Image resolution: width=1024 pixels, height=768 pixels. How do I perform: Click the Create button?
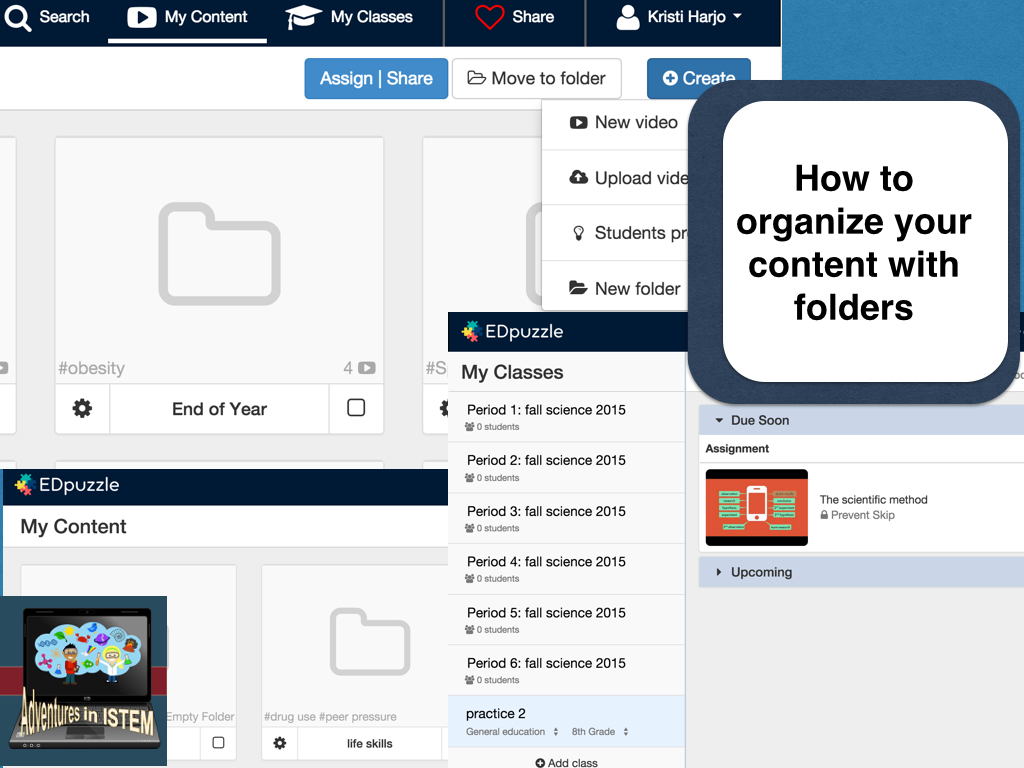pos(698,78)
